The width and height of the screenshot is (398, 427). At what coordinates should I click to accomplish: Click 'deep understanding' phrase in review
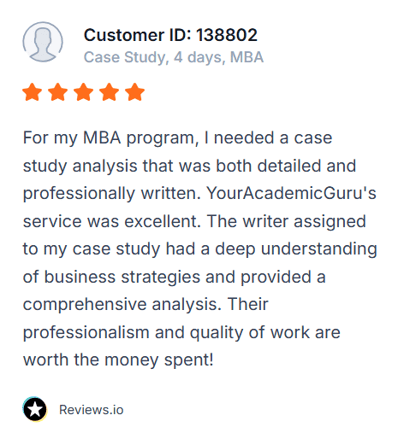point(296,250)
